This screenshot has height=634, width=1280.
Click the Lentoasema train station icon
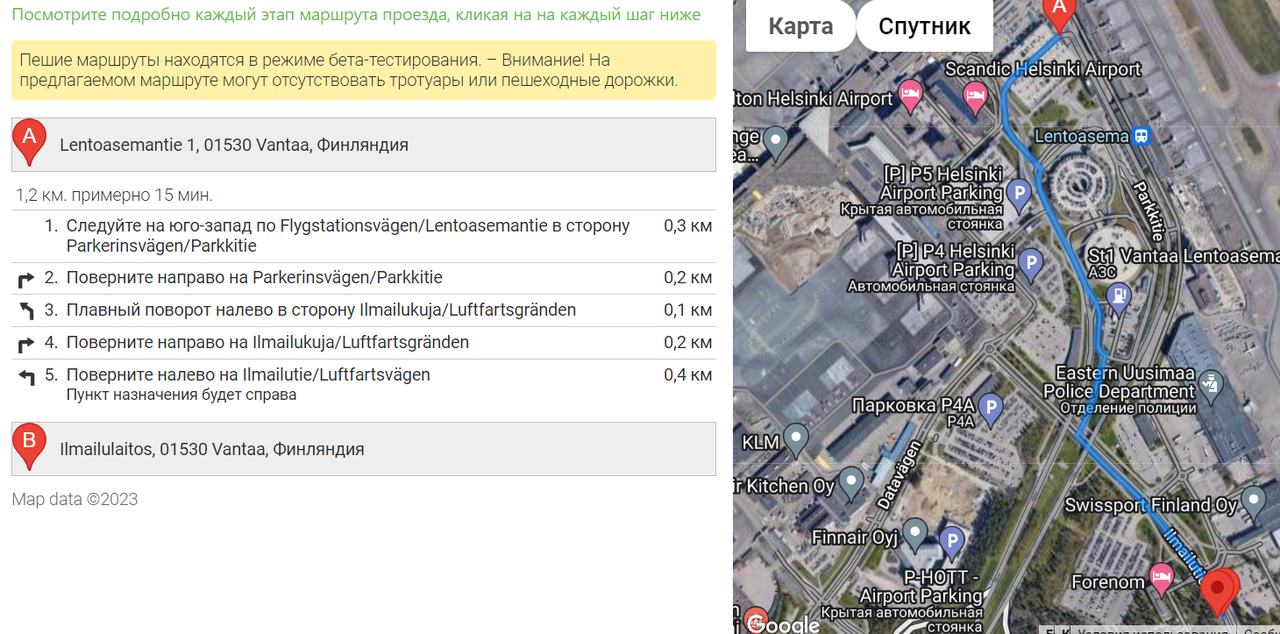point(1141,136)
